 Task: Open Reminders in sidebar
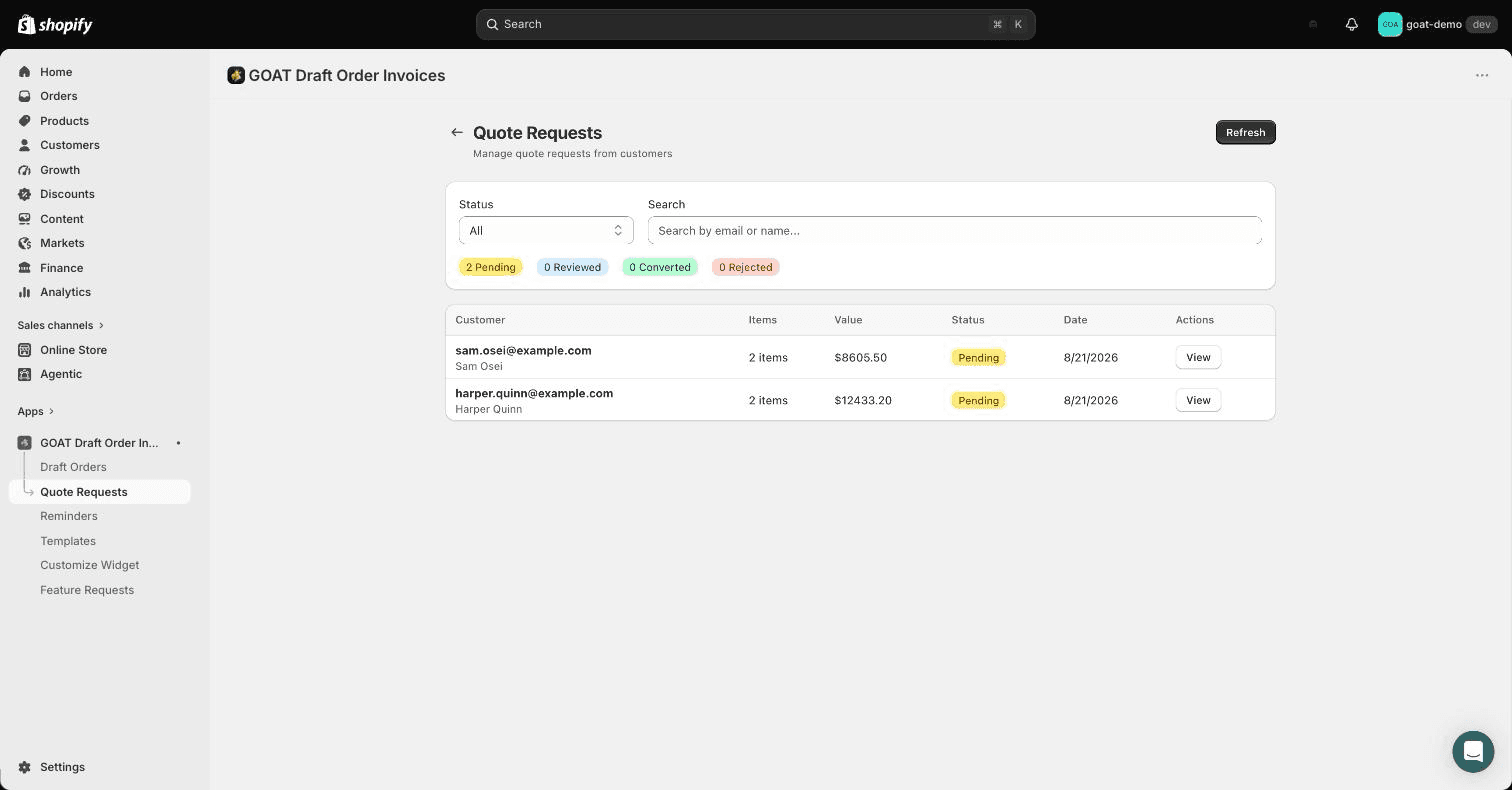point(69,516)
